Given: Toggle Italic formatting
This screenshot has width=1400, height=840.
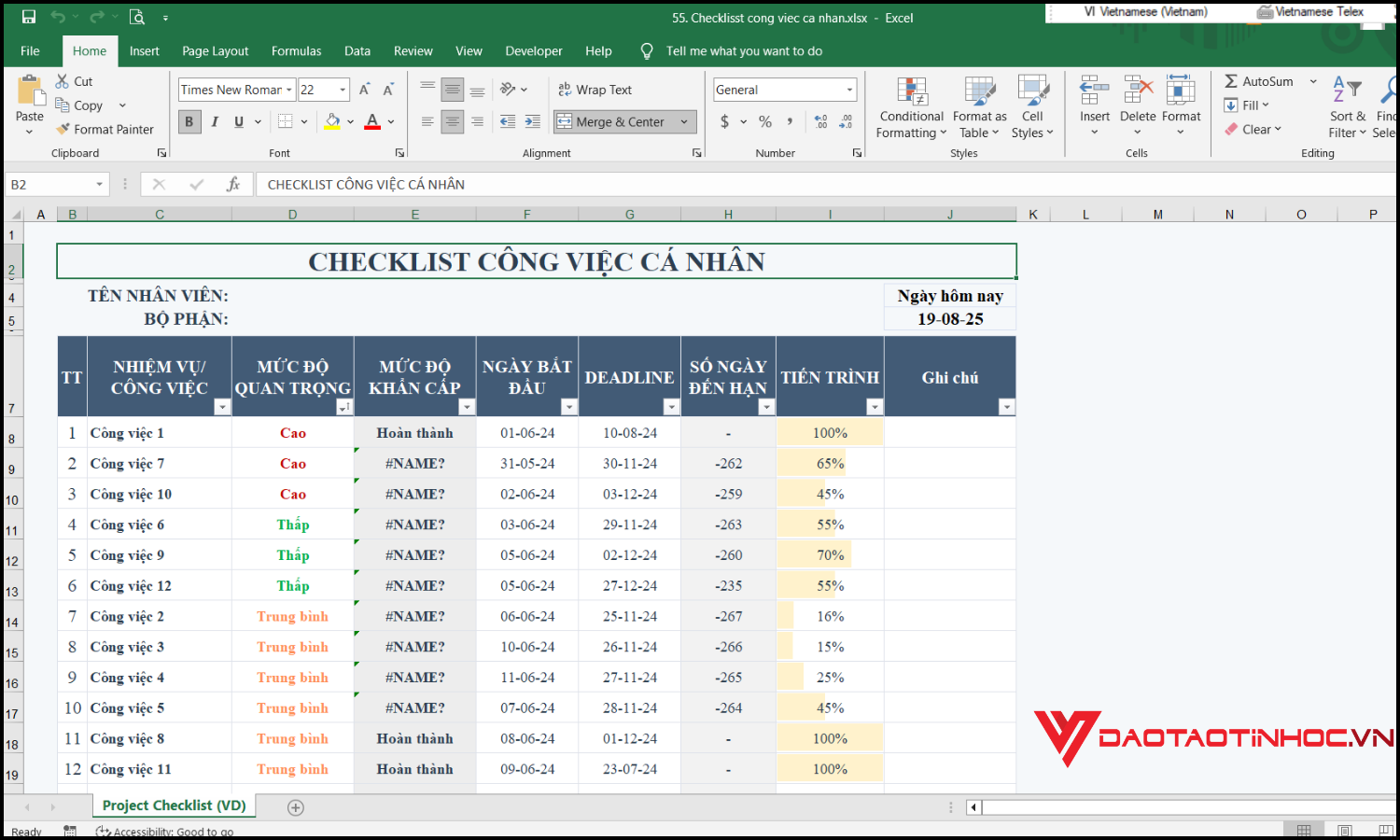Looking at the screenshot, I should coord(215,121).
